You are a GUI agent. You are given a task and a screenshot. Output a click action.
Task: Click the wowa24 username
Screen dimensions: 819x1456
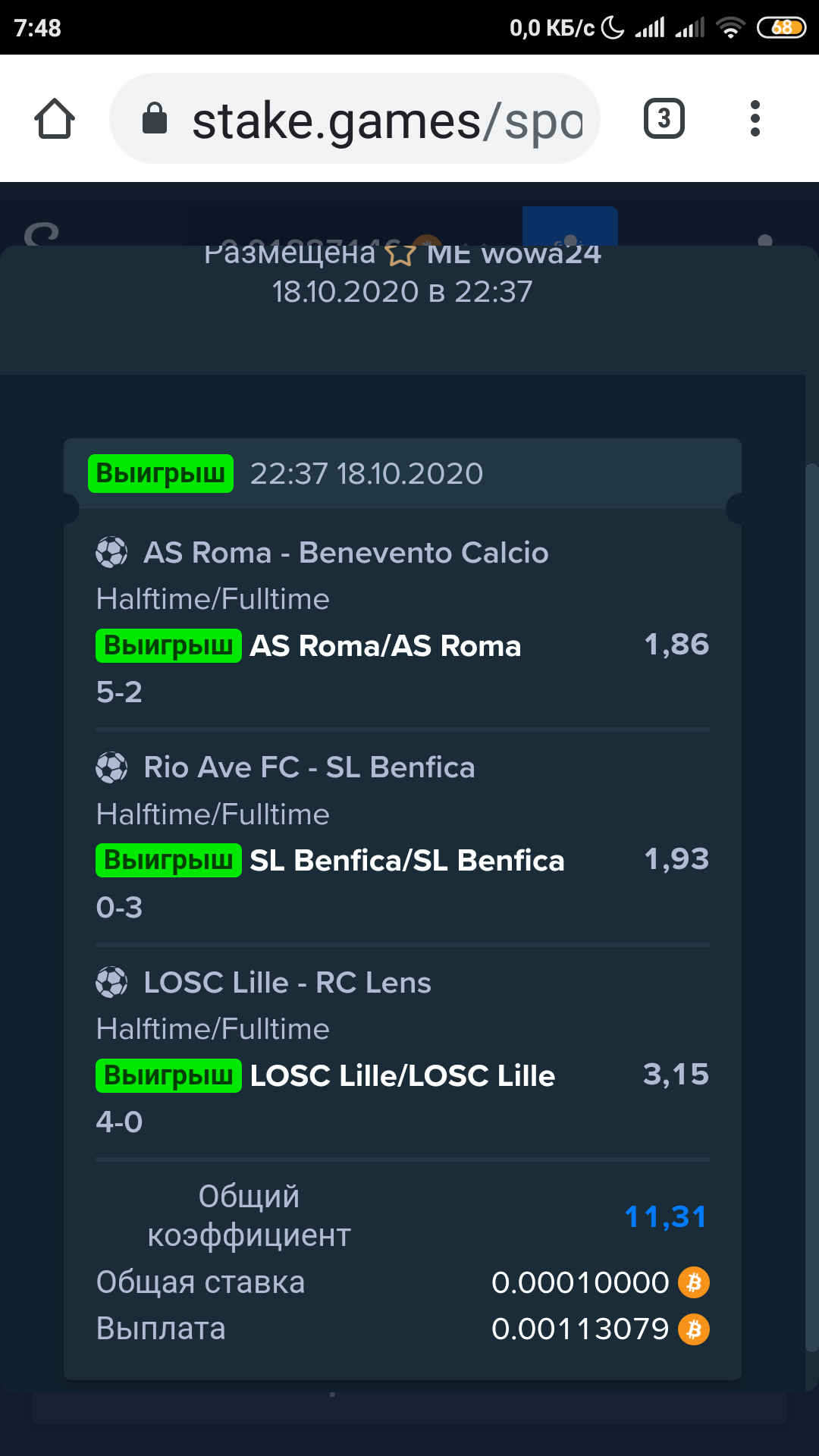coord(541,254)
